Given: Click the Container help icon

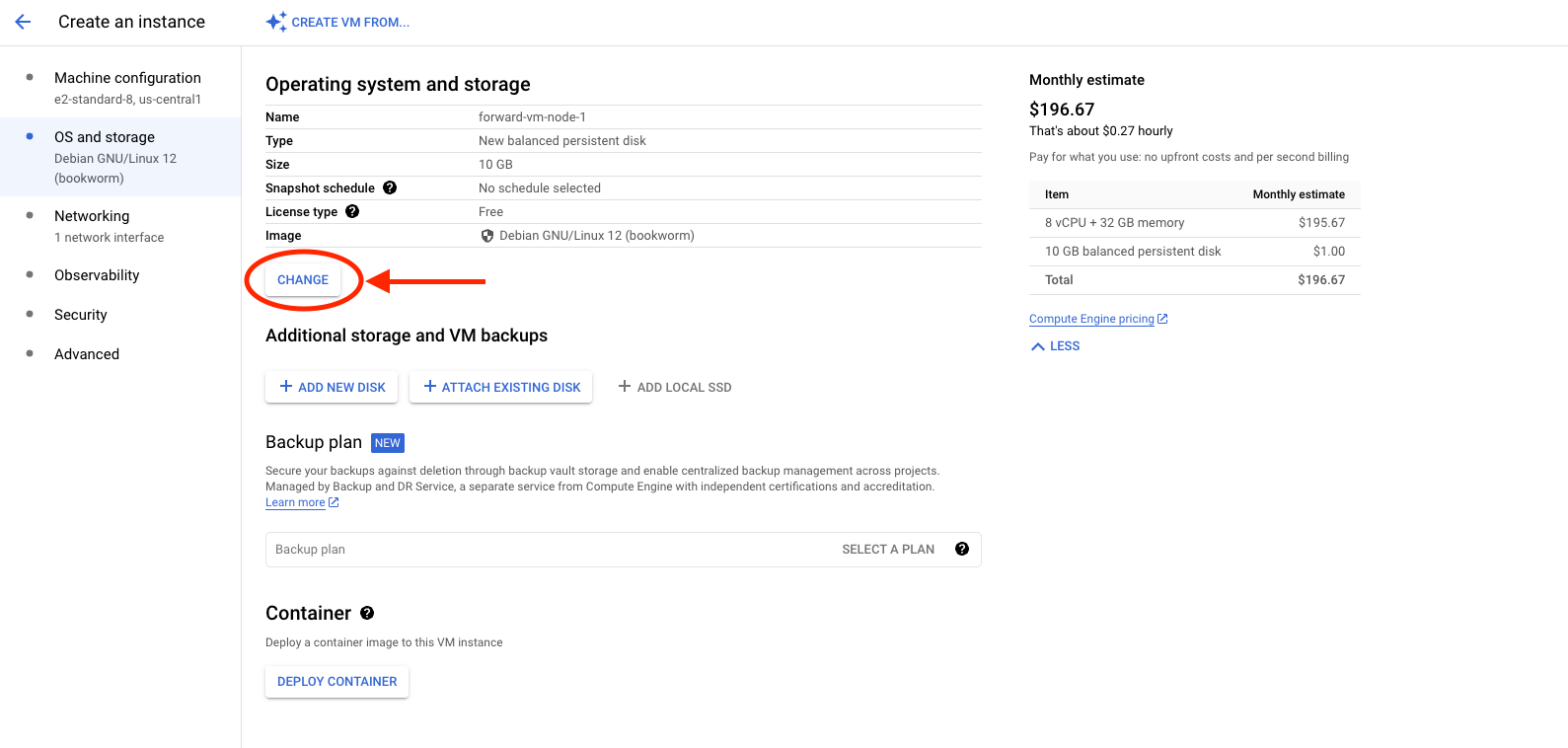Looking at the screenshot, I should point(367,613).
